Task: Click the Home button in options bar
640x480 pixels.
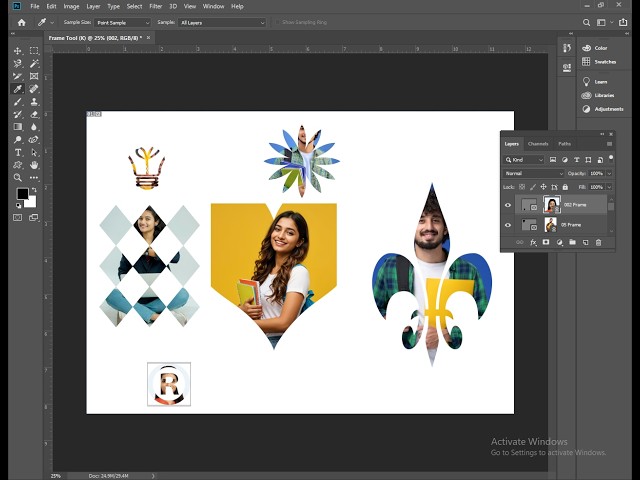Action: (22, 22)
